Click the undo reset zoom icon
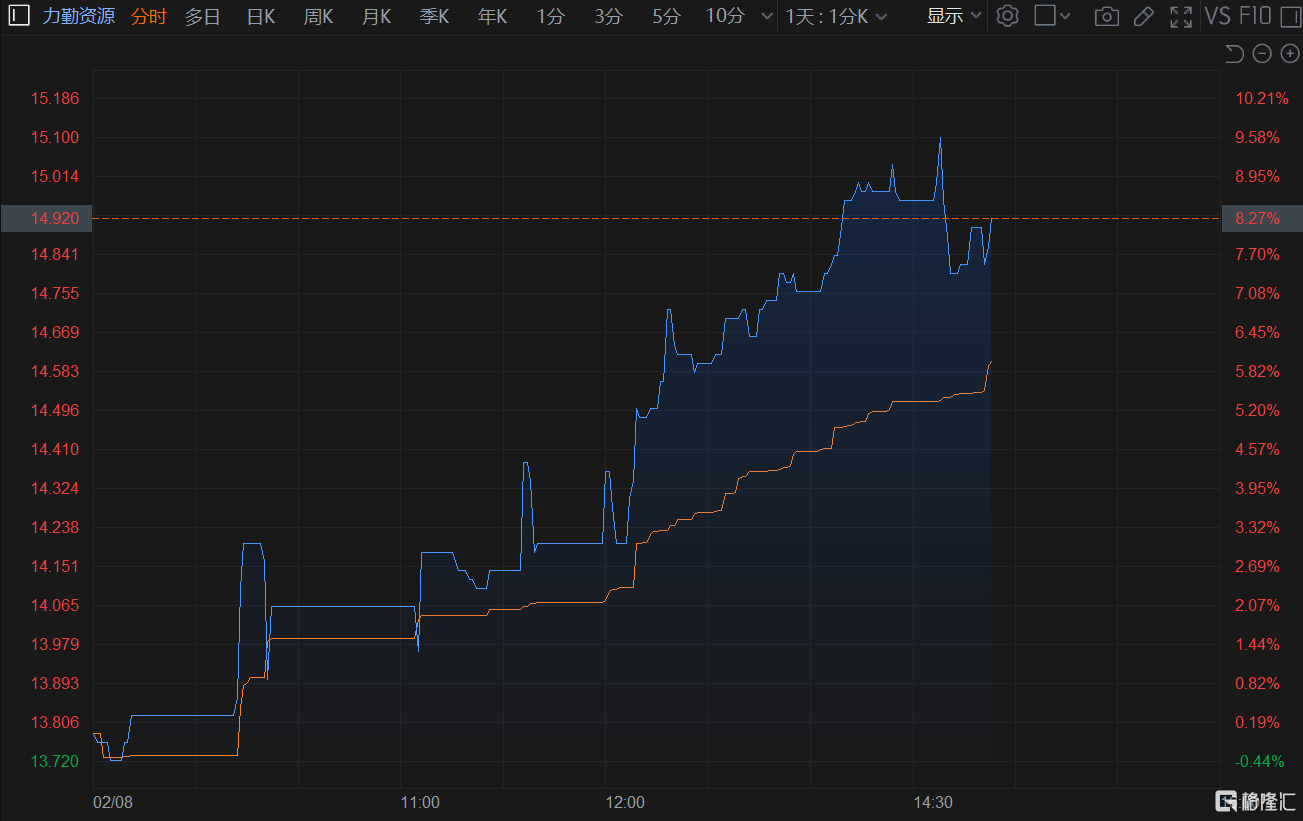This screenshot has width=1303, height=821. (x=1234, y=54)
